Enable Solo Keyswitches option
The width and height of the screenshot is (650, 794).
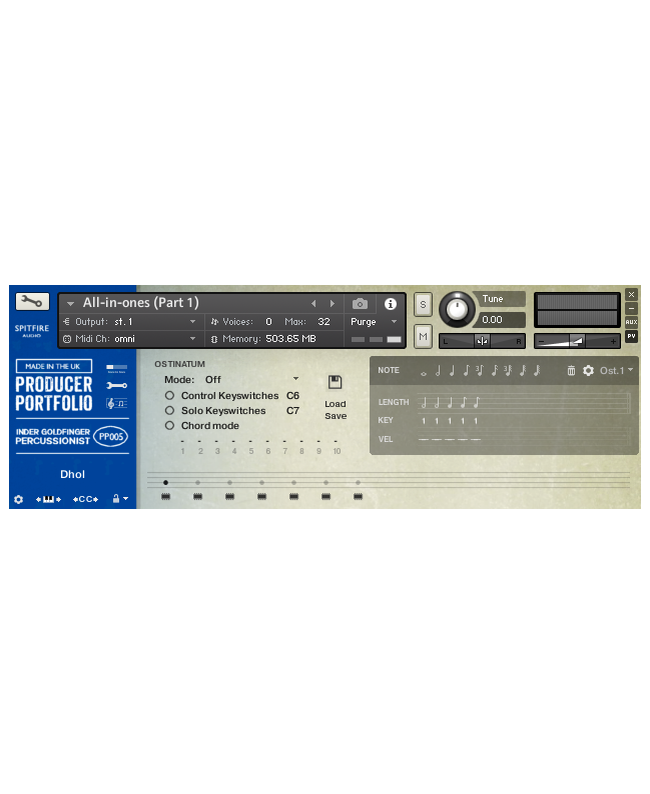coord(170,411)
